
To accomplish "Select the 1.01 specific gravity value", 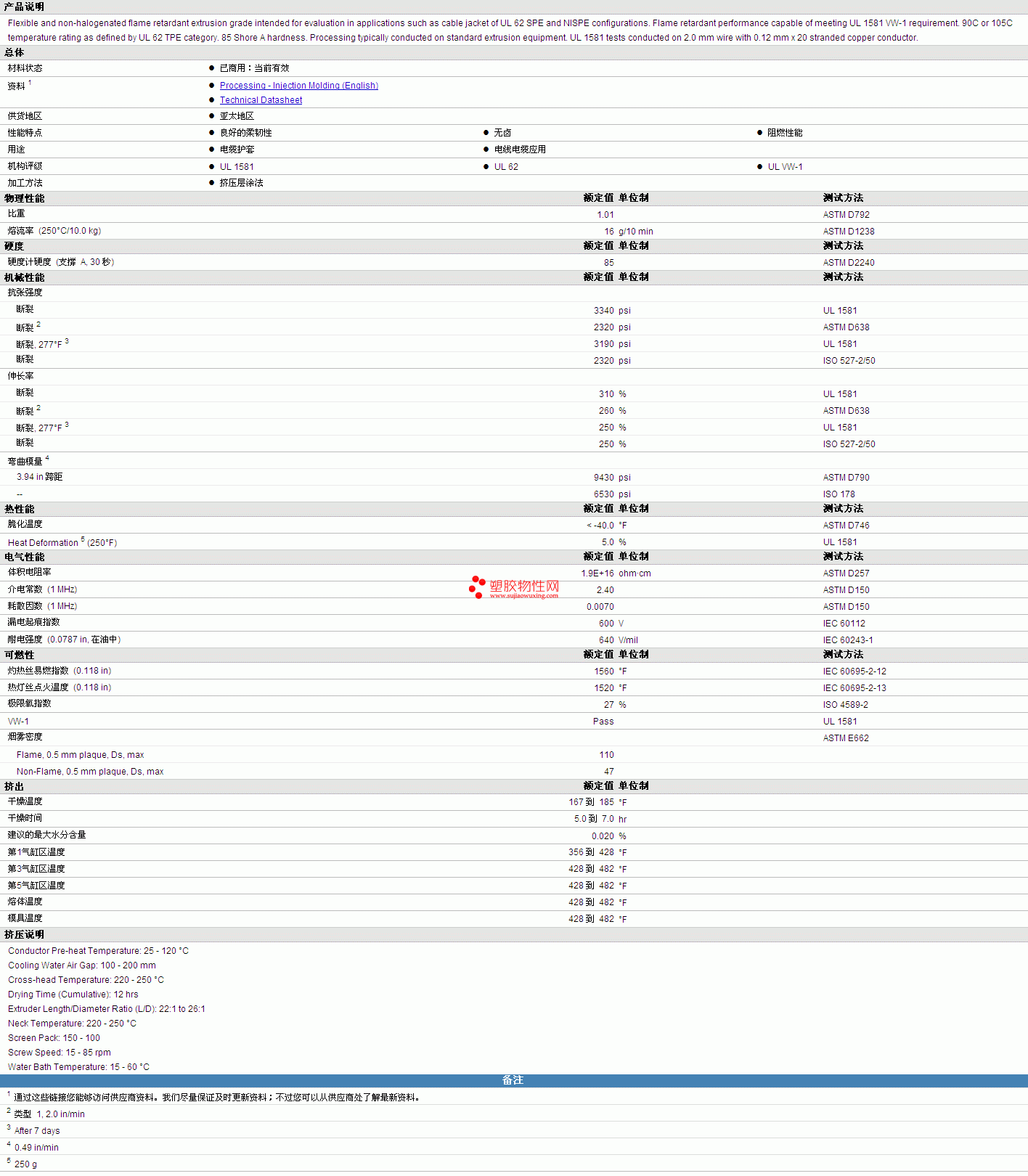I will pos(605,215).
